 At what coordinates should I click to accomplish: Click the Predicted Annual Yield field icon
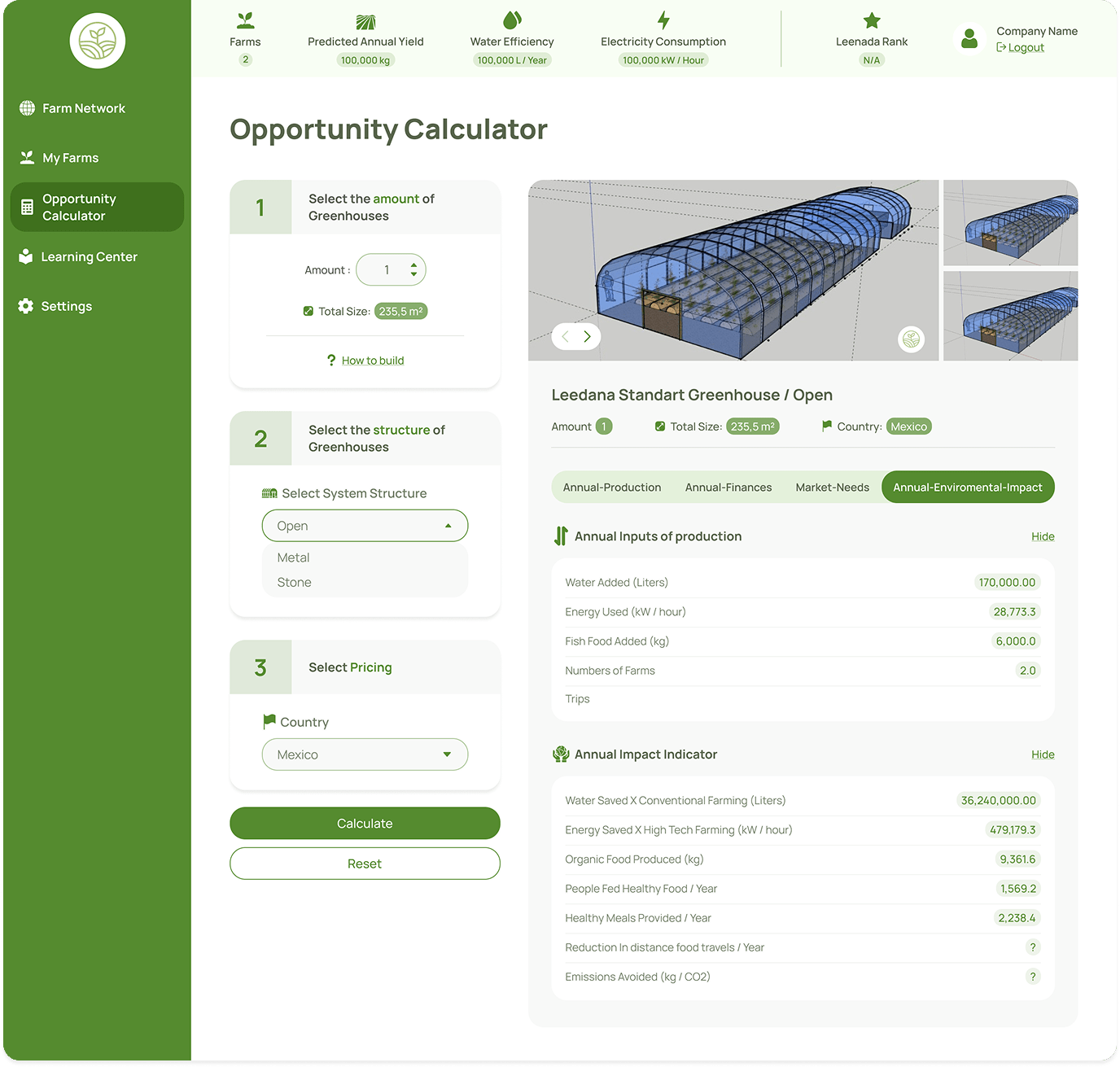pyautogui.click(x=365, y=21)
